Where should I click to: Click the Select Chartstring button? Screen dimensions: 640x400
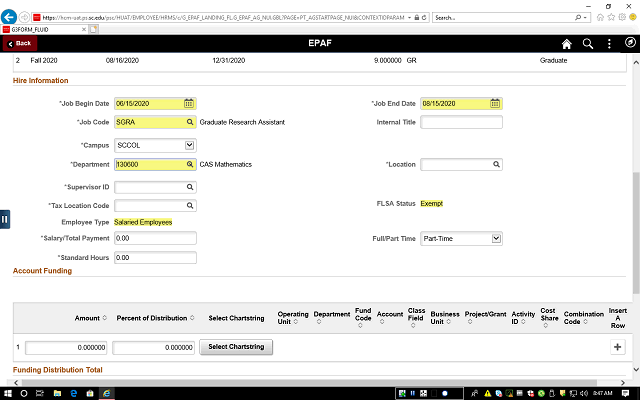click(236, 347)
